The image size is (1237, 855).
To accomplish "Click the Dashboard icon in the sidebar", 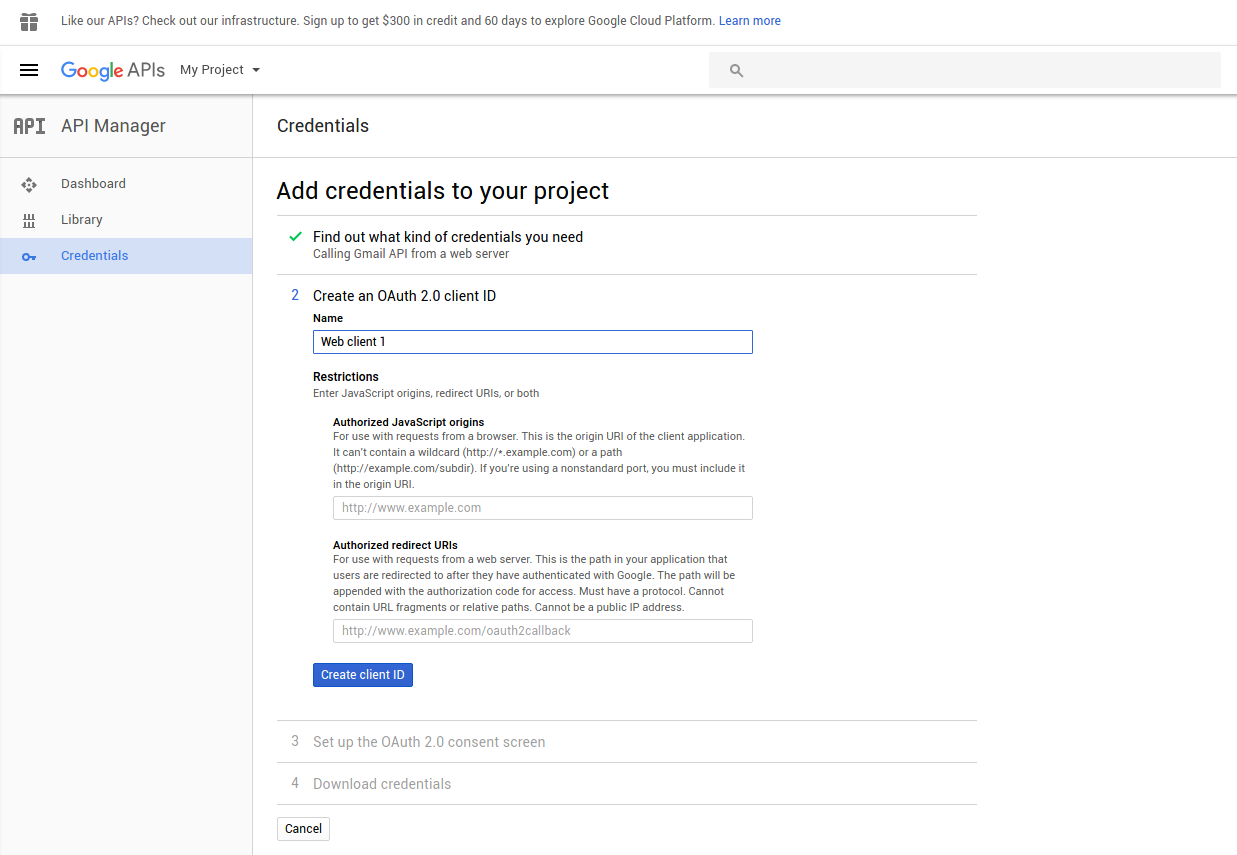I will coord(29,184).
